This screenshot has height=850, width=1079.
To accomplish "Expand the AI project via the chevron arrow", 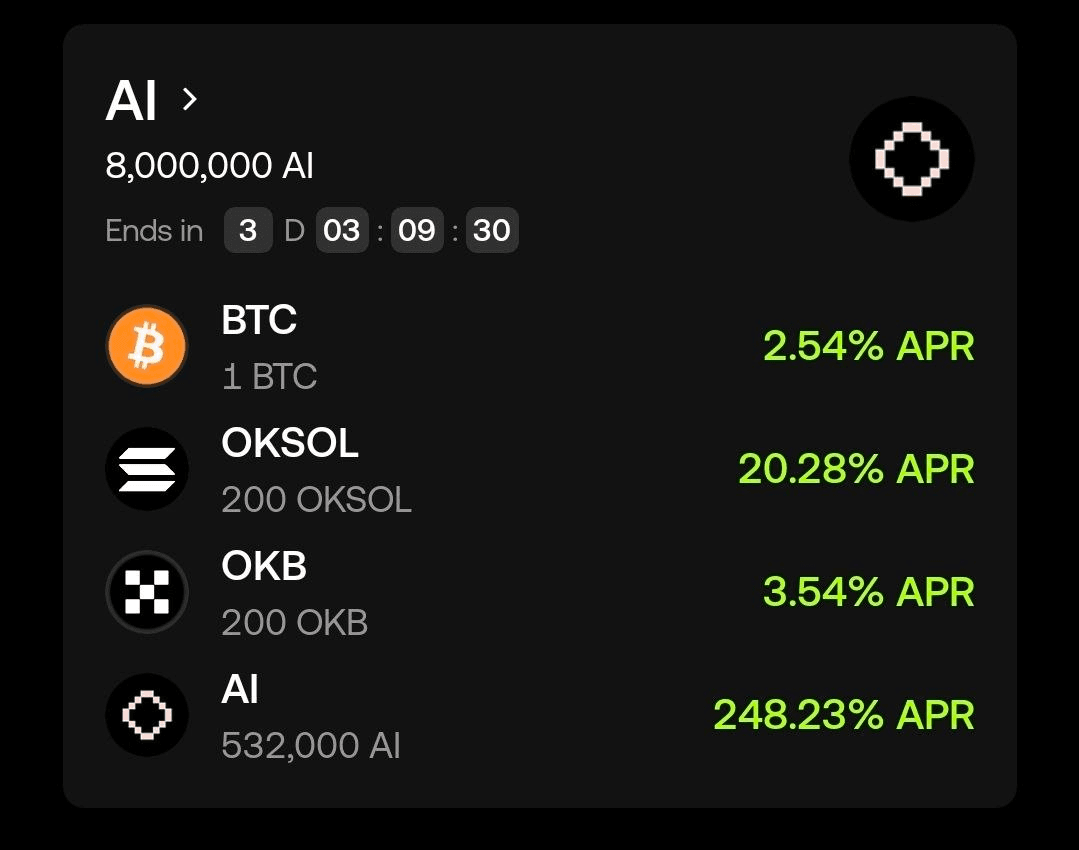I will point(190,99).
